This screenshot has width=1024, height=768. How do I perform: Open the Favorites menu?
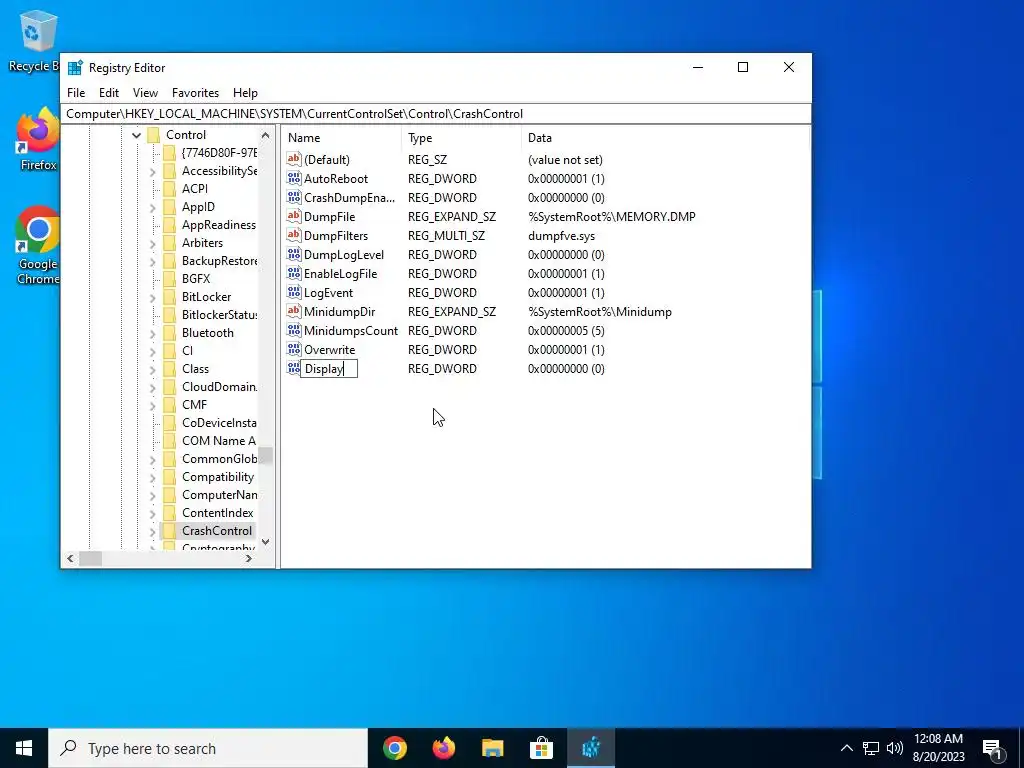(x=195, y=93)
